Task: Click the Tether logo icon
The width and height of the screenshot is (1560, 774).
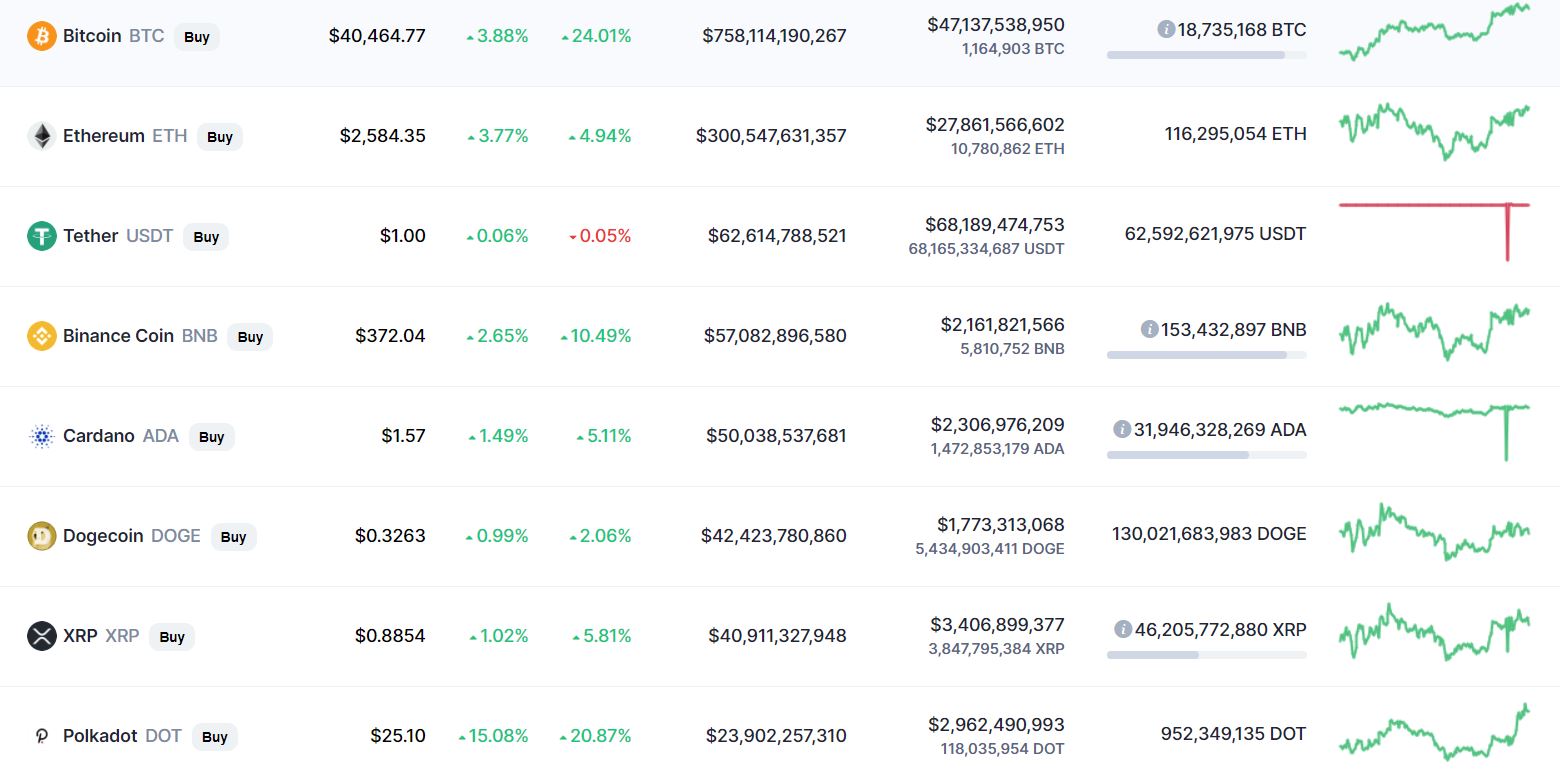Action: 42,236
